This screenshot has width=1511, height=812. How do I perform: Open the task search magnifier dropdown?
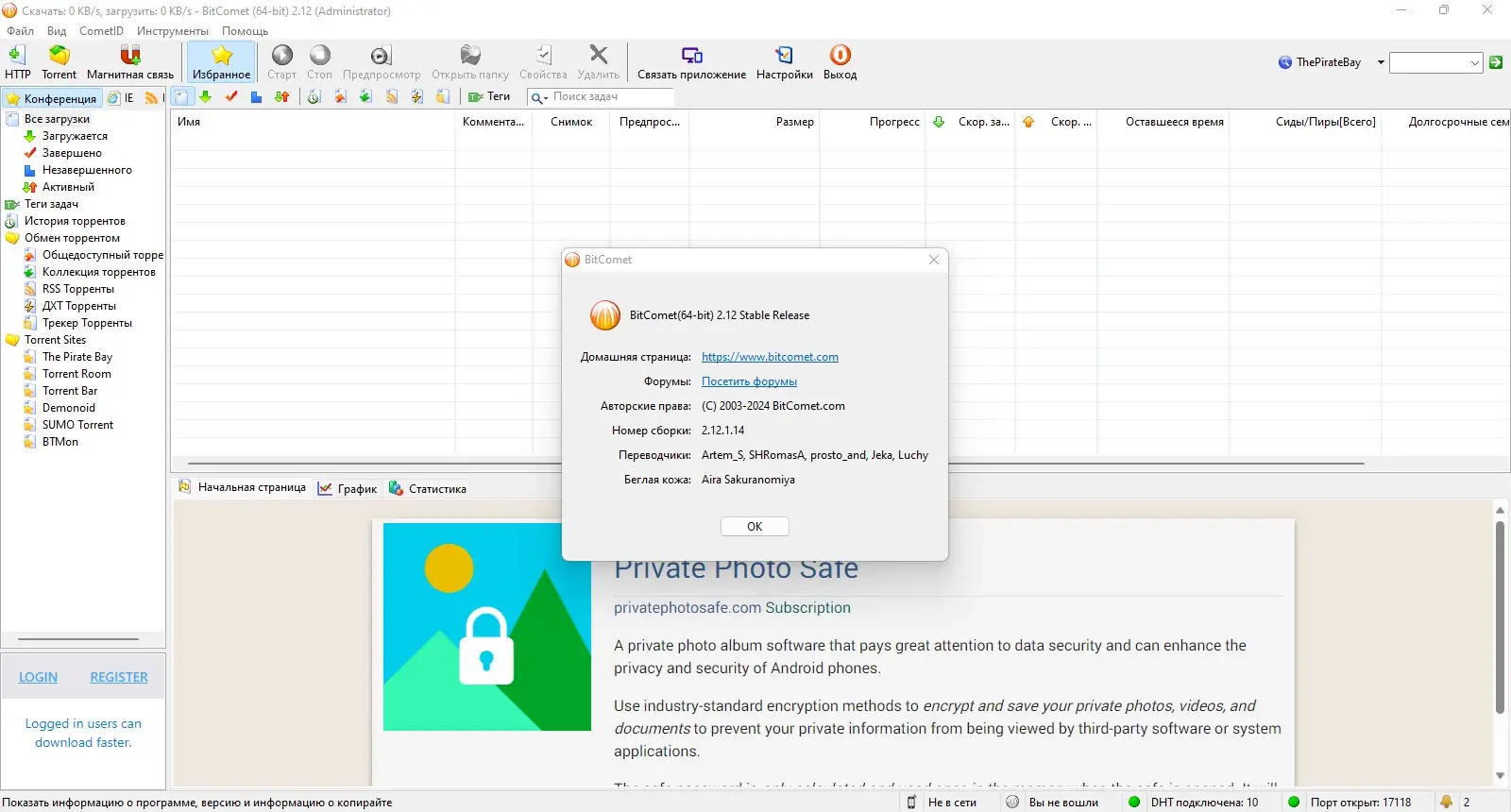[539, 97]
